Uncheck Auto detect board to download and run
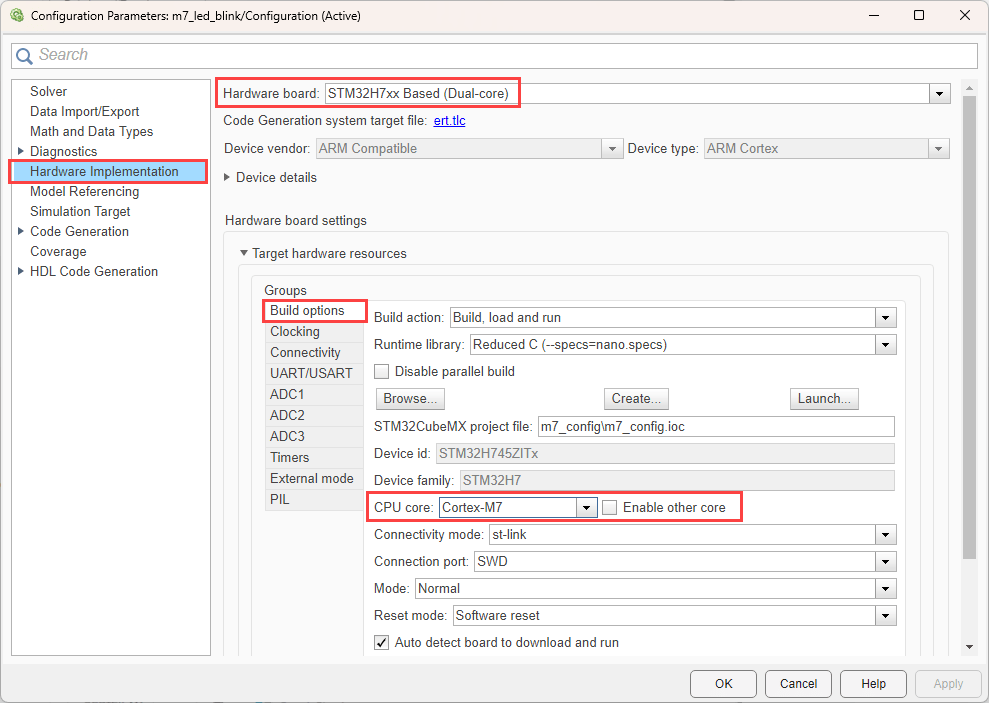 [x=382, y=642]
